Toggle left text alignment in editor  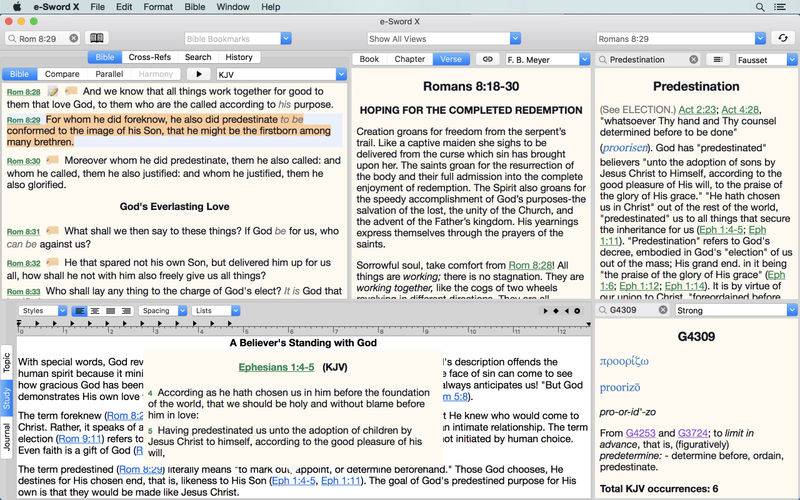pyautogui.click(x=79, y=311)
